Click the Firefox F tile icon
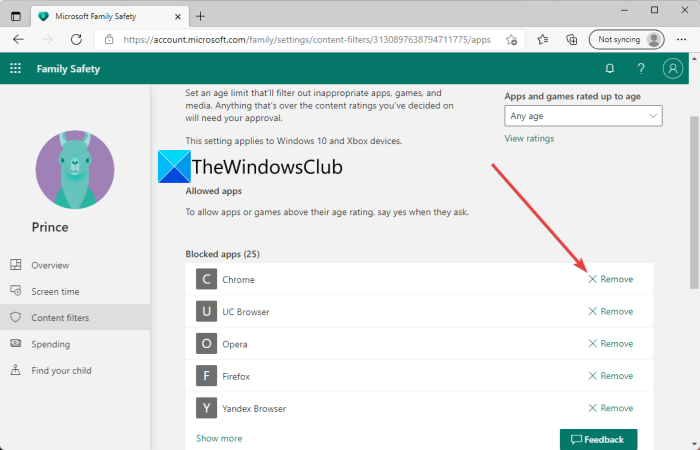Screen dimensions: 700x450 coord(206,376)
